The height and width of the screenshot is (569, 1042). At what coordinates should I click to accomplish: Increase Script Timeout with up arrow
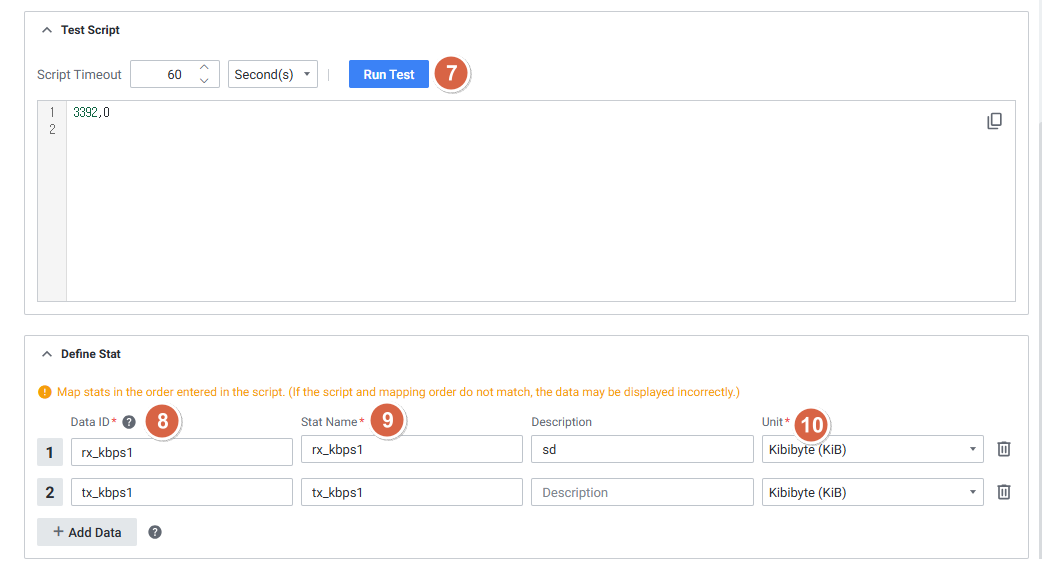204,67
